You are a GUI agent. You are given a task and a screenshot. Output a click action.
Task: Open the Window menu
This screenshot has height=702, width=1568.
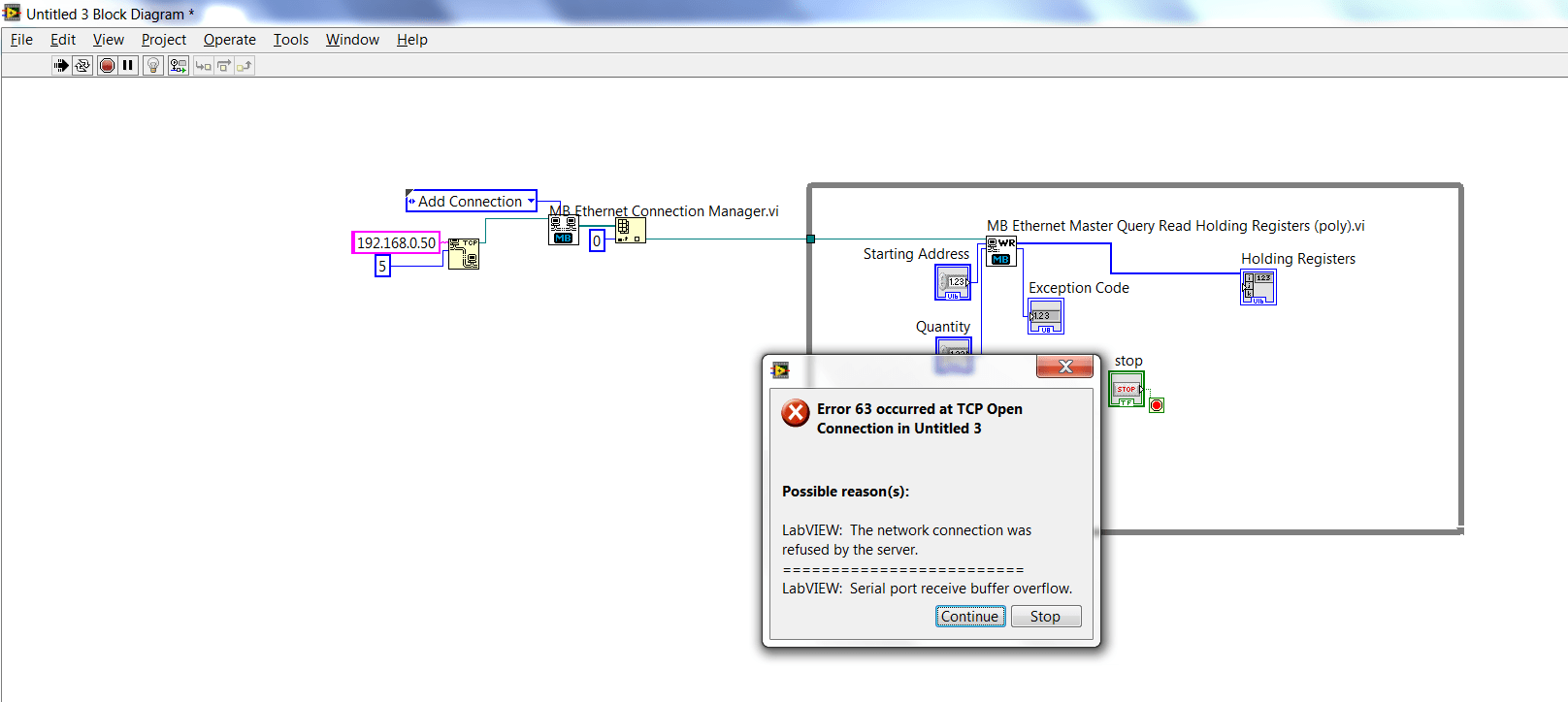click(x=352, y=40)
